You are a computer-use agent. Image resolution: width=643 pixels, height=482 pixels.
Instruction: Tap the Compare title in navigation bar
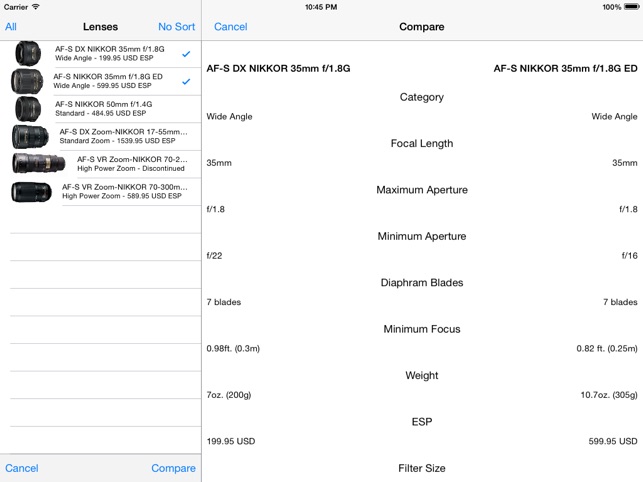[422, 27]
